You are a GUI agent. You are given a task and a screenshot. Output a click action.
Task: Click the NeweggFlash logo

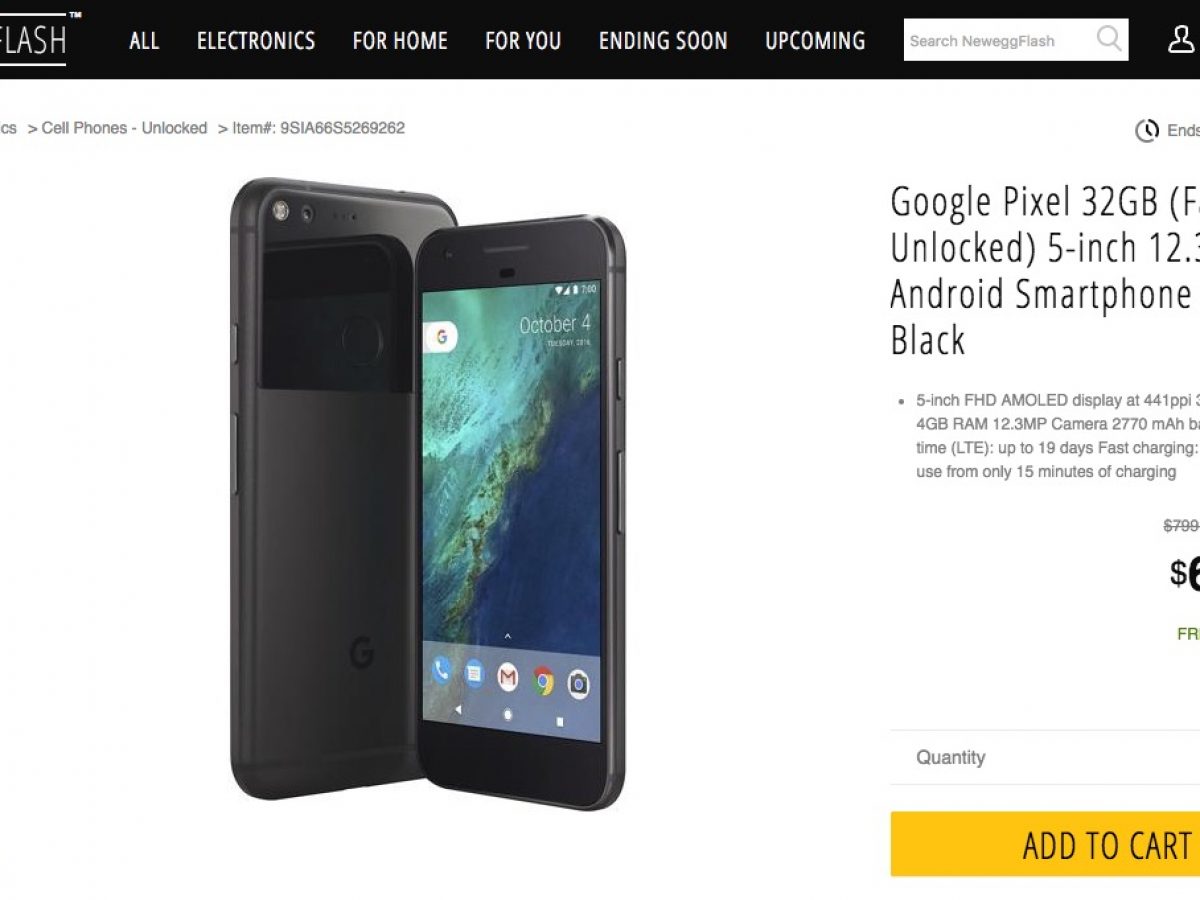pos(33,38)
